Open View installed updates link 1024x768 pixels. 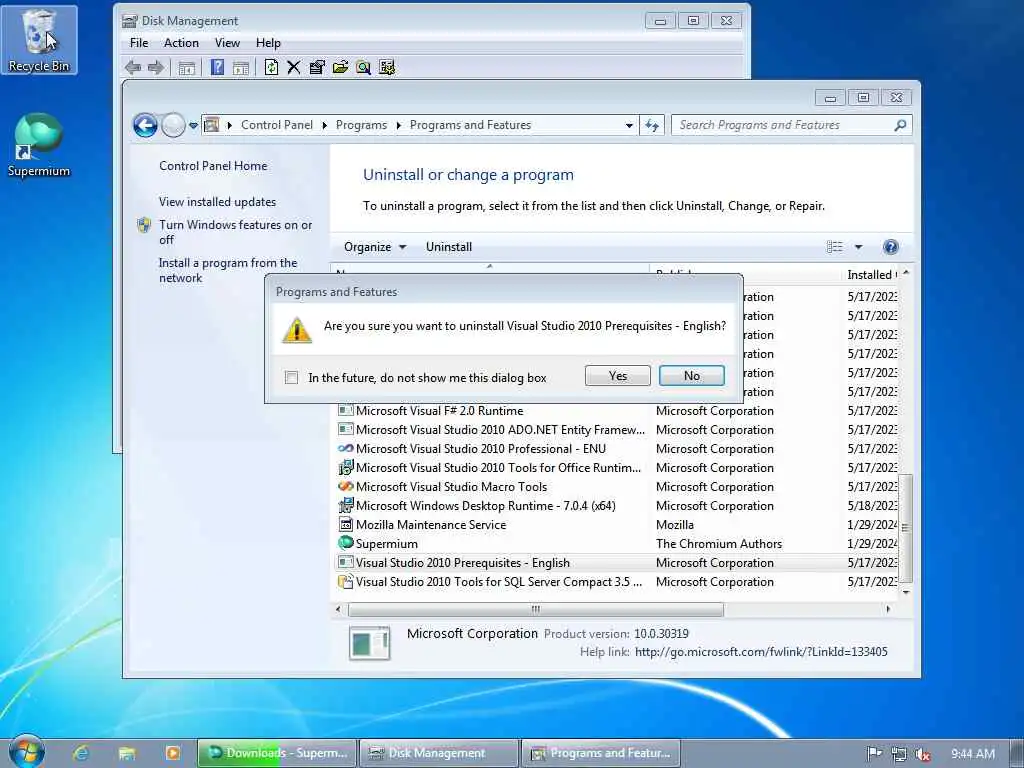[217, 202]
